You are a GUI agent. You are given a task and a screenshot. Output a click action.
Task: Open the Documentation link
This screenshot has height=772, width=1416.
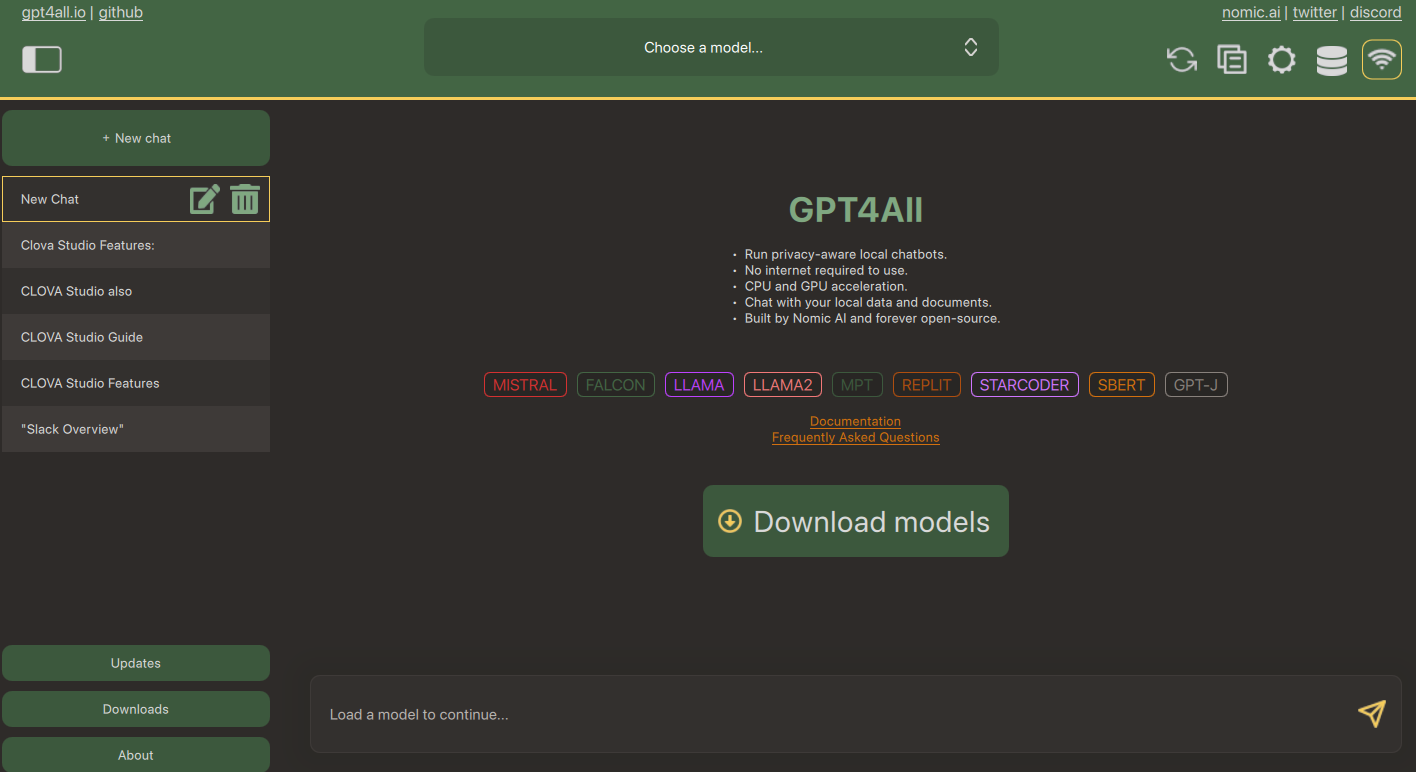coord(855,421)
